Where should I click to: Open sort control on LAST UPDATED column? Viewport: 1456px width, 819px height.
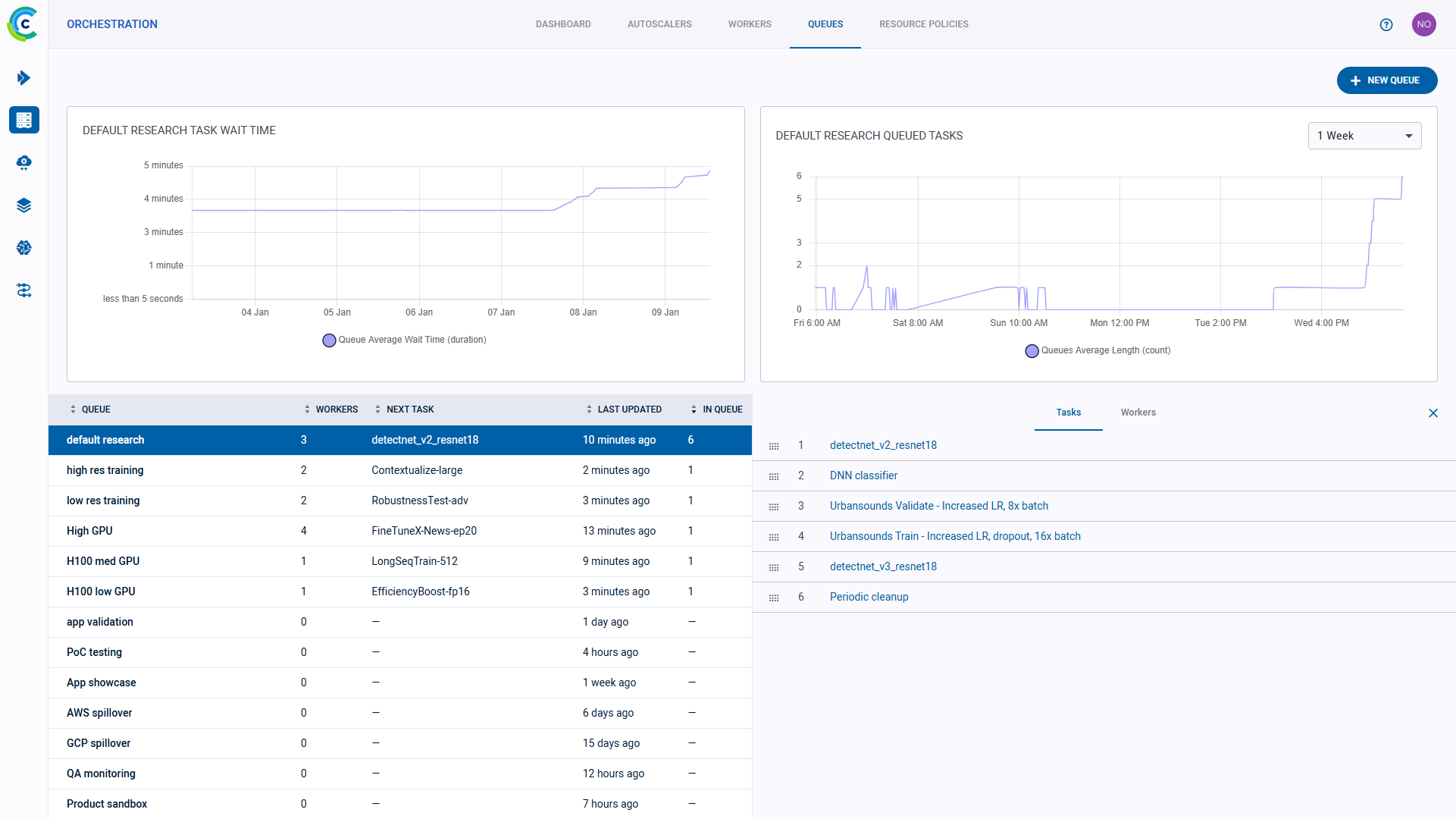click(x=590, y=409)
